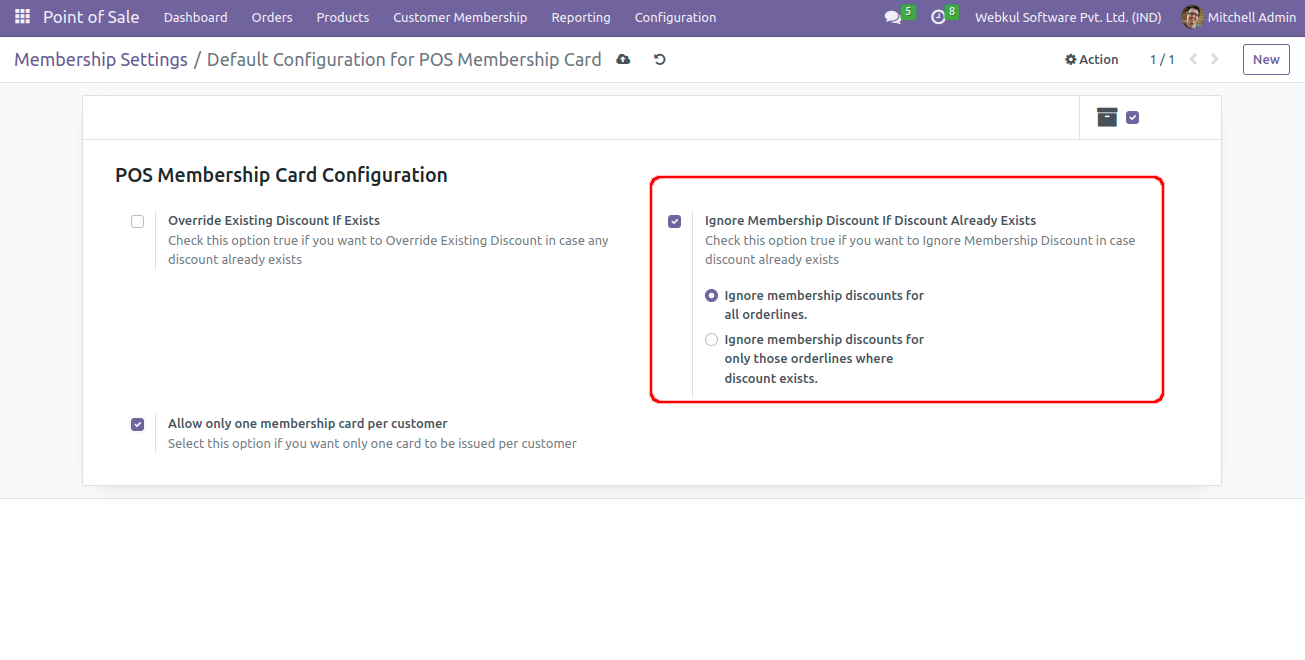Image resolution: width=1305 pixels, height=660 pixels.
Task: Go to next record arrow
Action: [x=1215, y=60]
